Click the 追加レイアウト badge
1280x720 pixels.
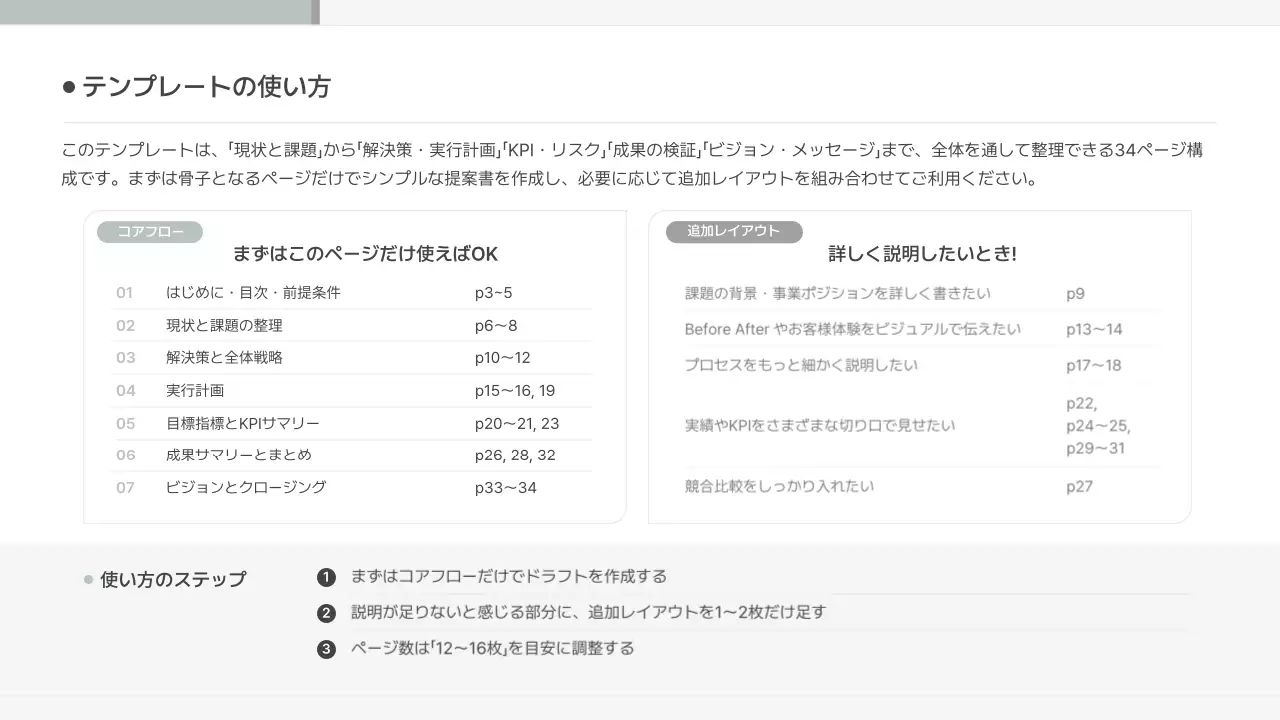(x=733, y=231)
